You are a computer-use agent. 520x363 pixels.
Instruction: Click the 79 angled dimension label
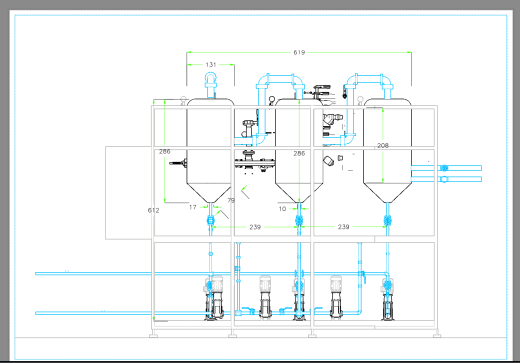tap(231, 200)
